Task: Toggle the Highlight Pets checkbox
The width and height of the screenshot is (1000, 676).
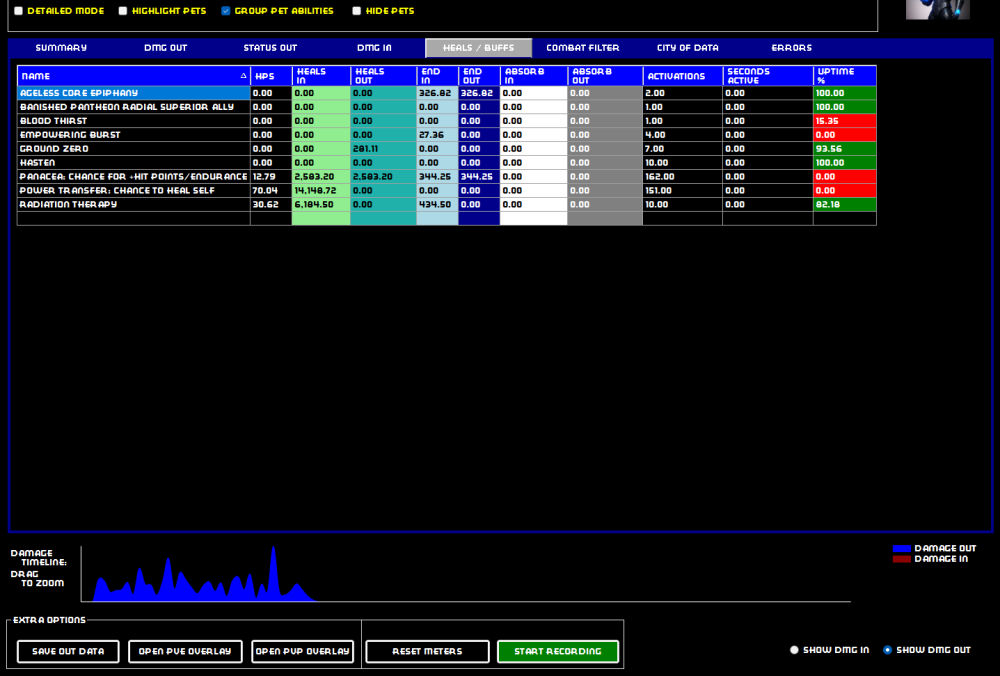Action: pos(123,11)
